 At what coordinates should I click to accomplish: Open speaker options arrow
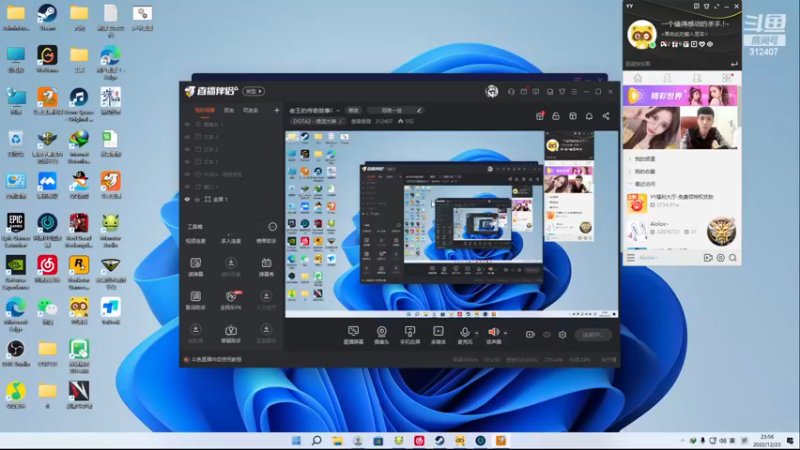tap(505, 333)
